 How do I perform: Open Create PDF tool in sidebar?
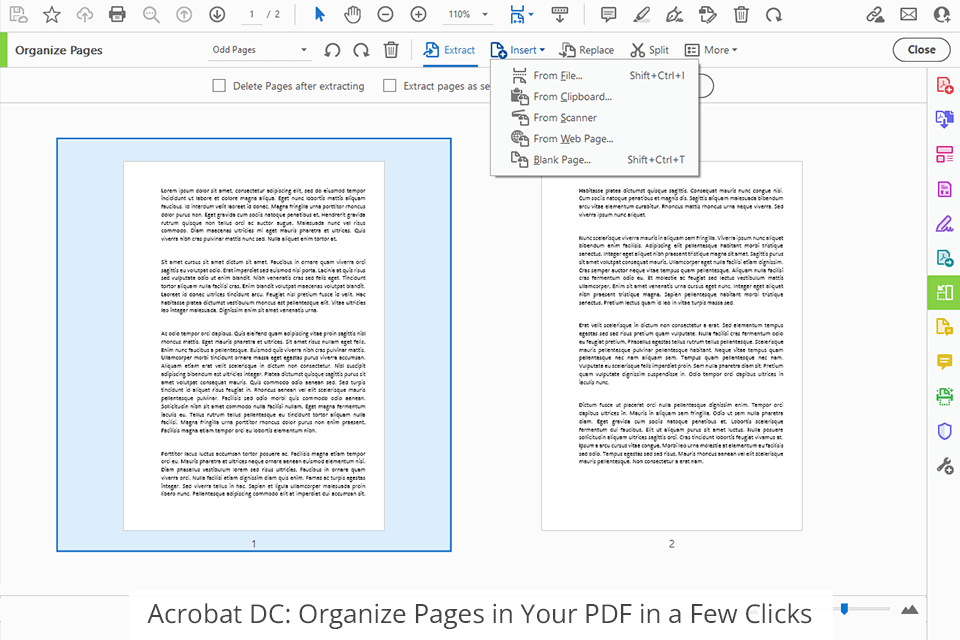(944, 85)
